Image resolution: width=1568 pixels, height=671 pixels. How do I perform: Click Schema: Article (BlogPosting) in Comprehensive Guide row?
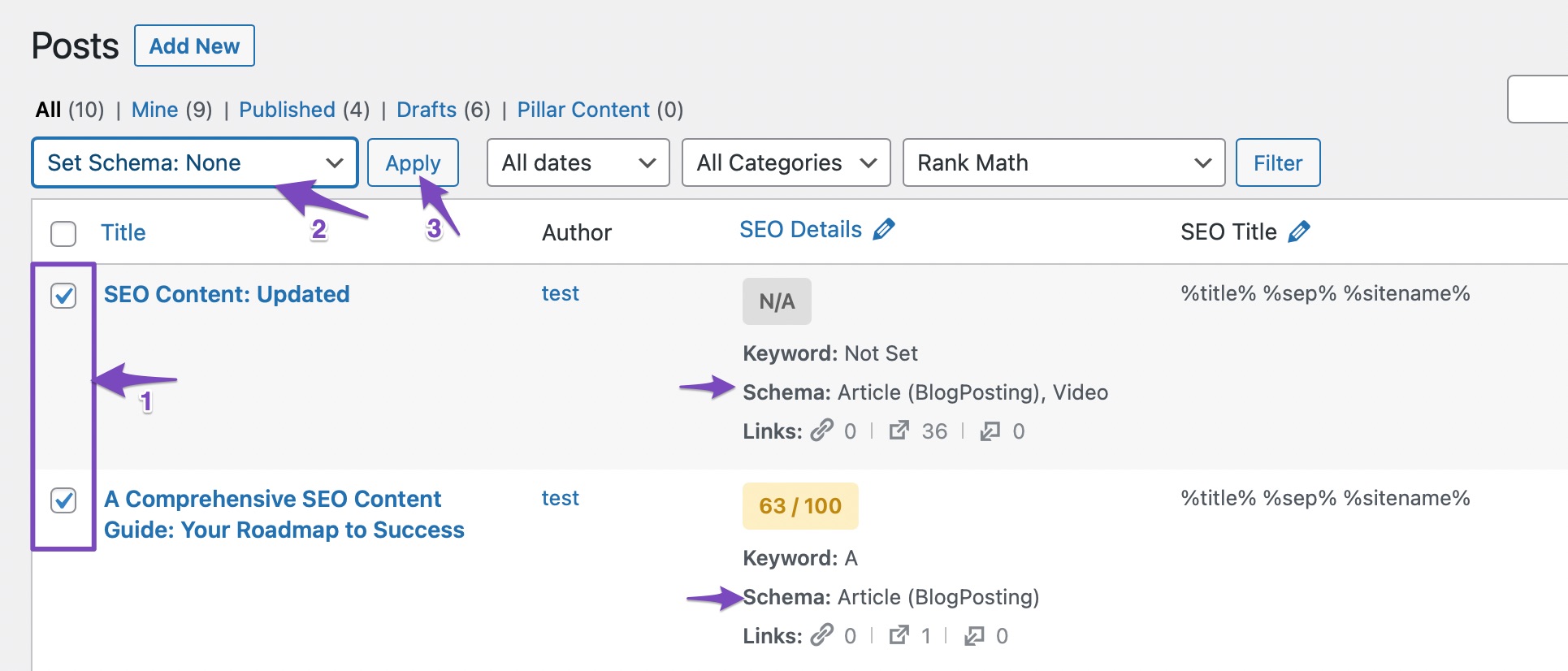click(891, 597)
